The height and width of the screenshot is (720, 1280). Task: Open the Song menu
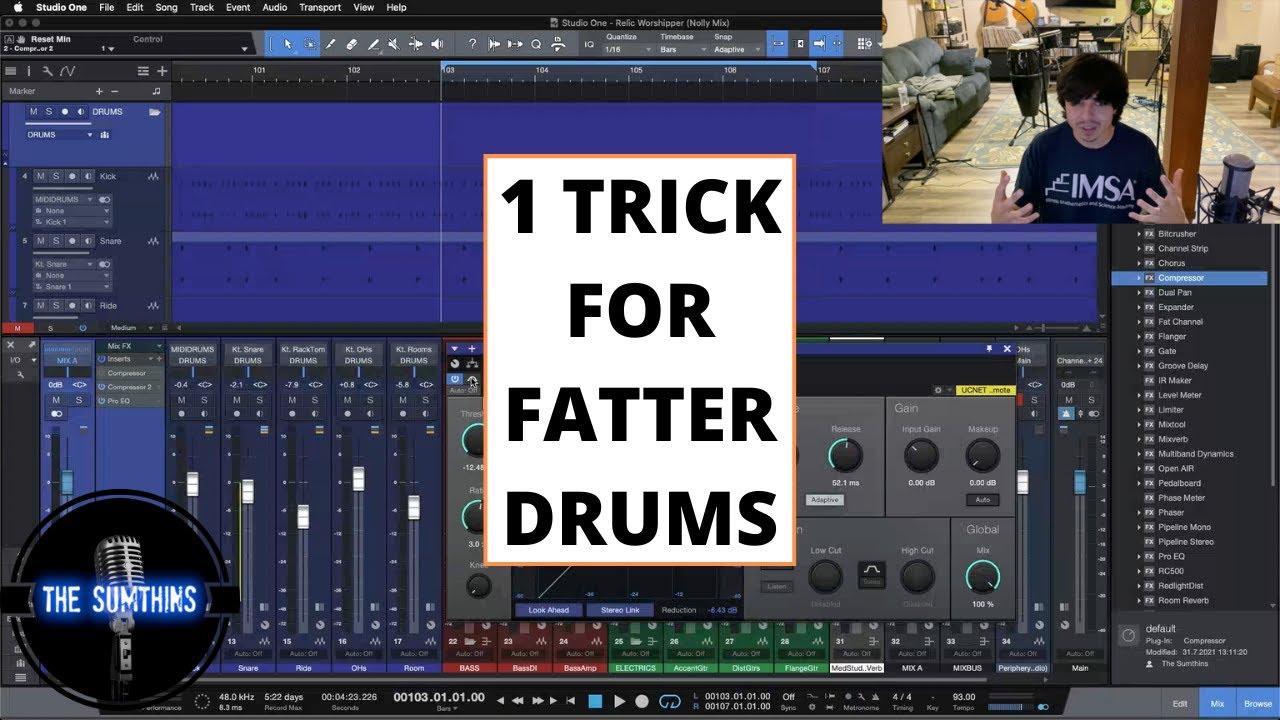[166, 7]
